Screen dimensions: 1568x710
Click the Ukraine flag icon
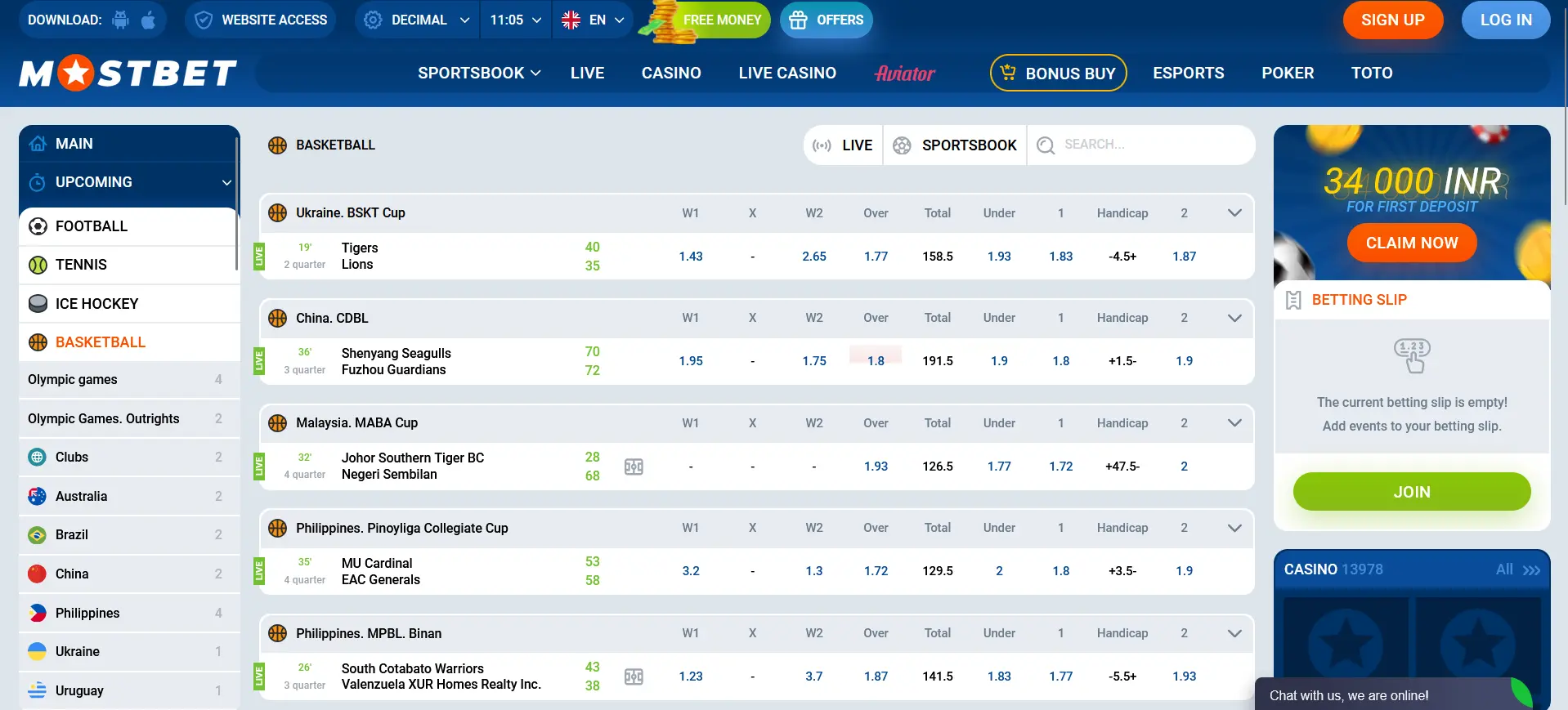tap(38, 651)
